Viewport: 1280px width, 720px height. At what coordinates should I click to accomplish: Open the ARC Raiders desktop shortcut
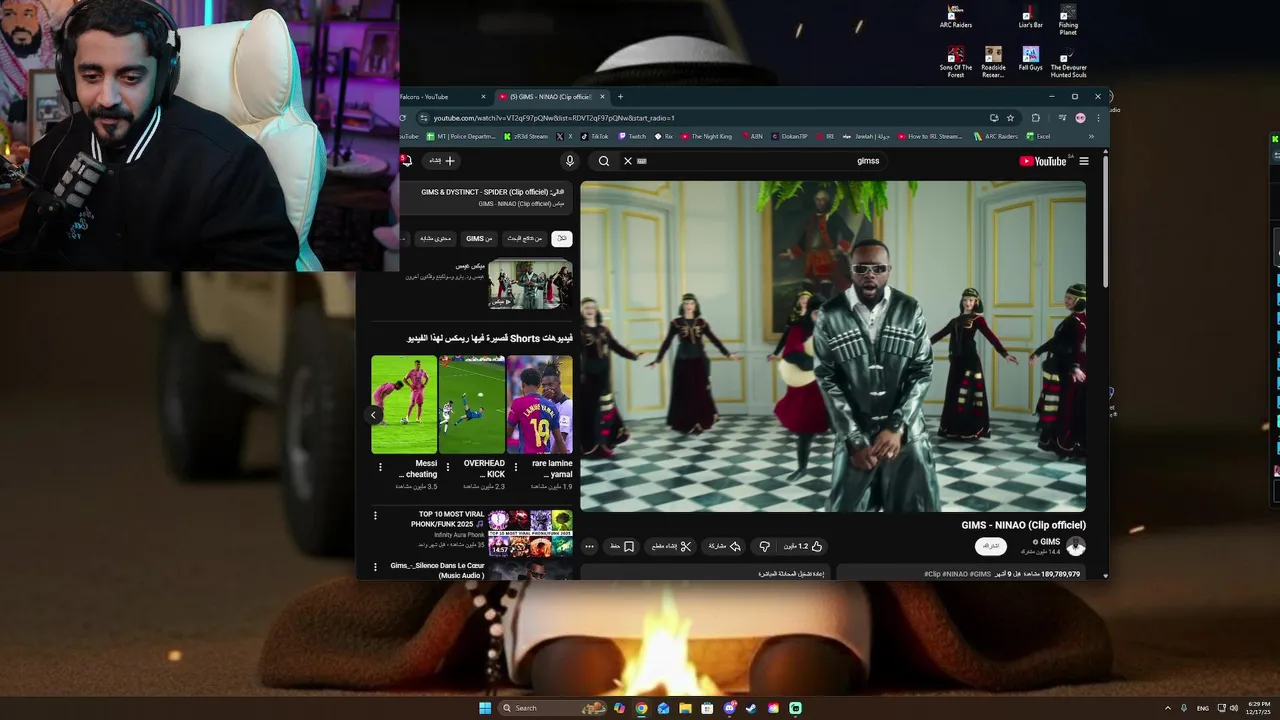tap(956, 16)
